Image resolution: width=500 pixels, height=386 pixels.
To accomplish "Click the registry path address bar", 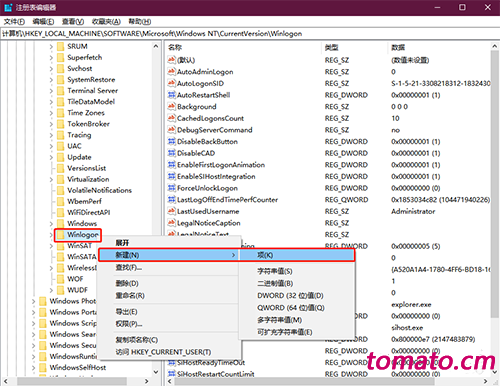I will click(250, 34).
